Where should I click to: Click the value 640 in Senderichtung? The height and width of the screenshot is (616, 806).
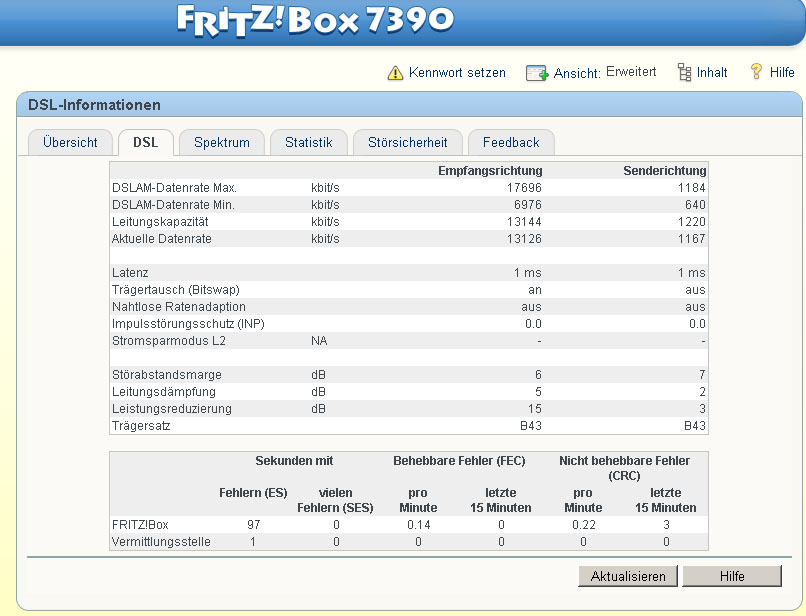(x=695, y=205)
